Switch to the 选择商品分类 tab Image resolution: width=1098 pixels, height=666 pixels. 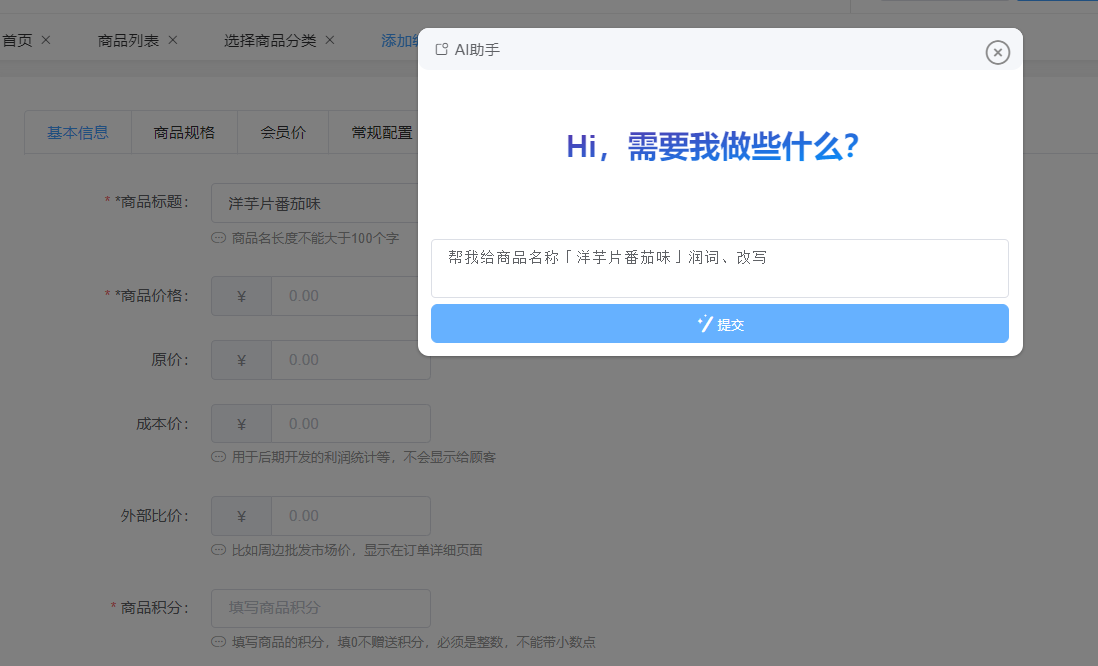coord(270,41)
